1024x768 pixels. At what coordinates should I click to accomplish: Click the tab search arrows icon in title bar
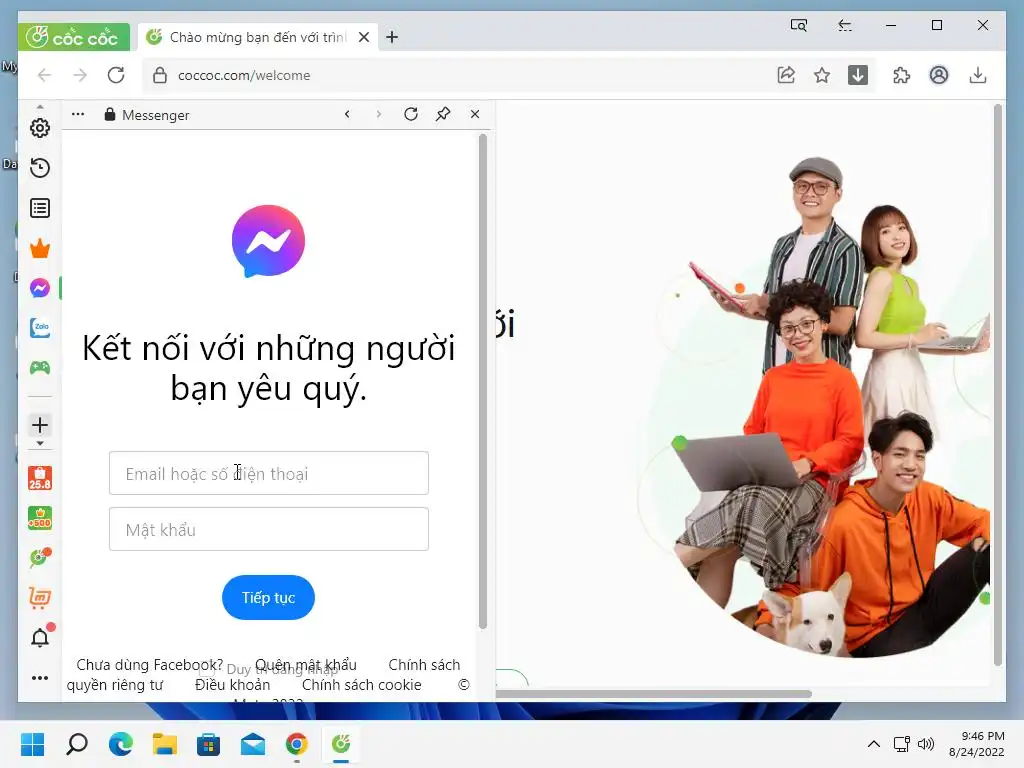[x=844, y=25]
